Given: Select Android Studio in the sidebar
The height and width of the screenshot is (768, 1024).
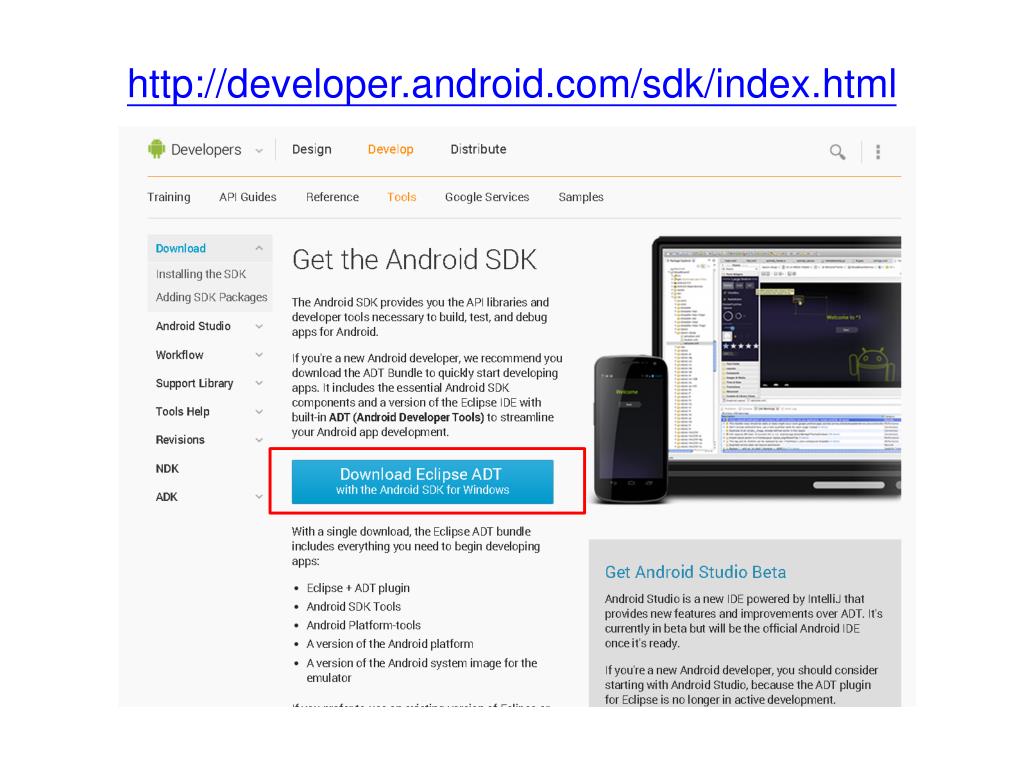Looking at the screenshot, I should click(193, 326).
